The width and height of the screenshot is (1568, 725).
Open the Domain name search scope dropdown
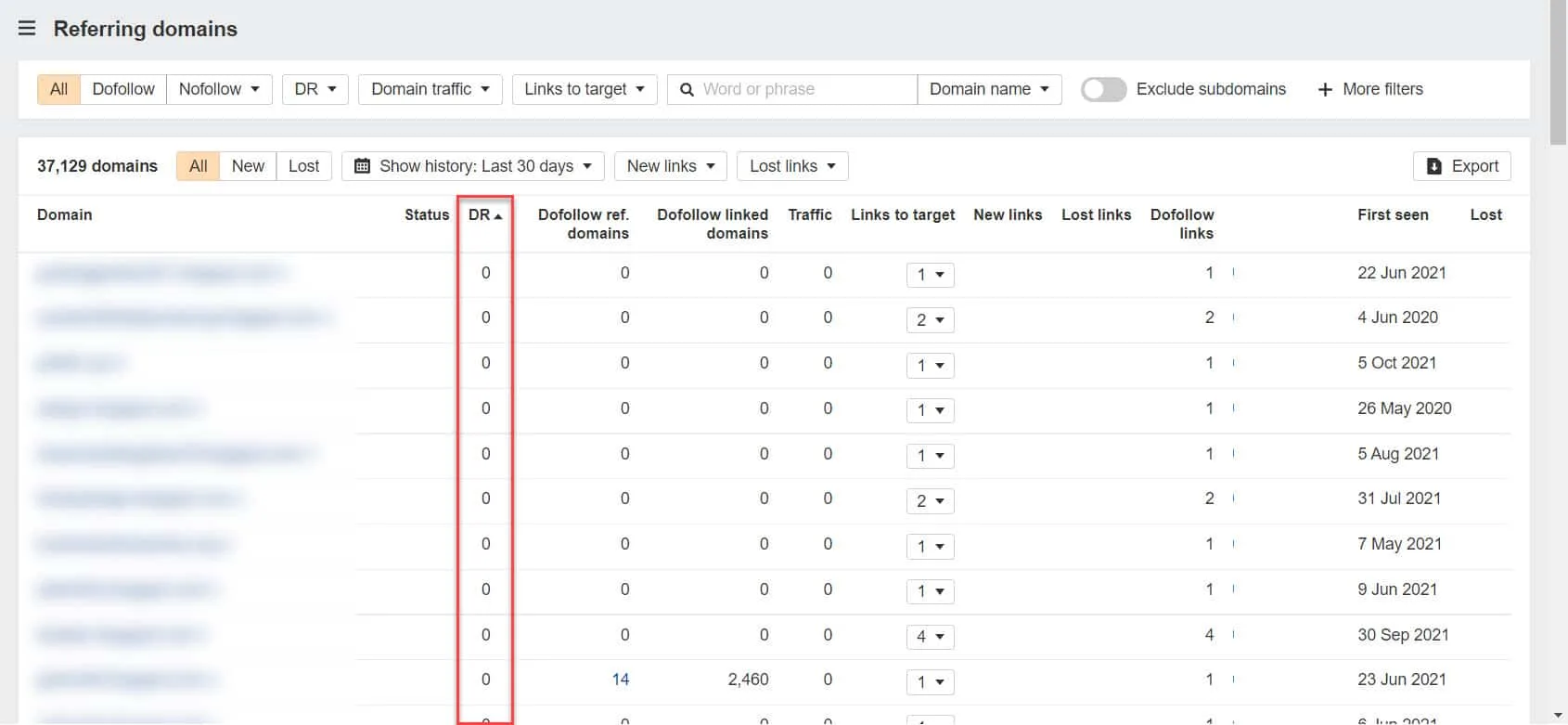coord(988,89)
